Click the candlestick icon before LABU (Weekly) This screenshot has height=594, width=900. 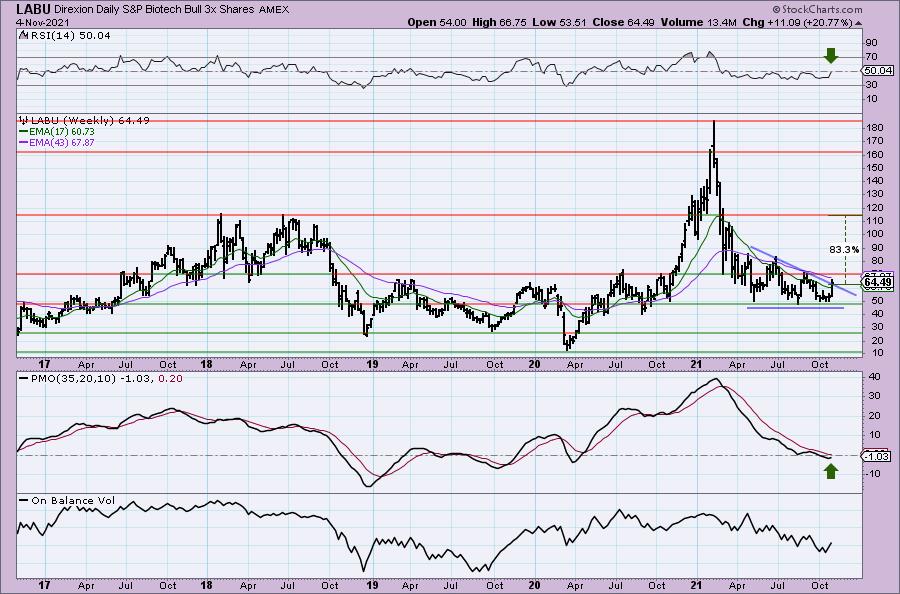click(x=23, y=121)
